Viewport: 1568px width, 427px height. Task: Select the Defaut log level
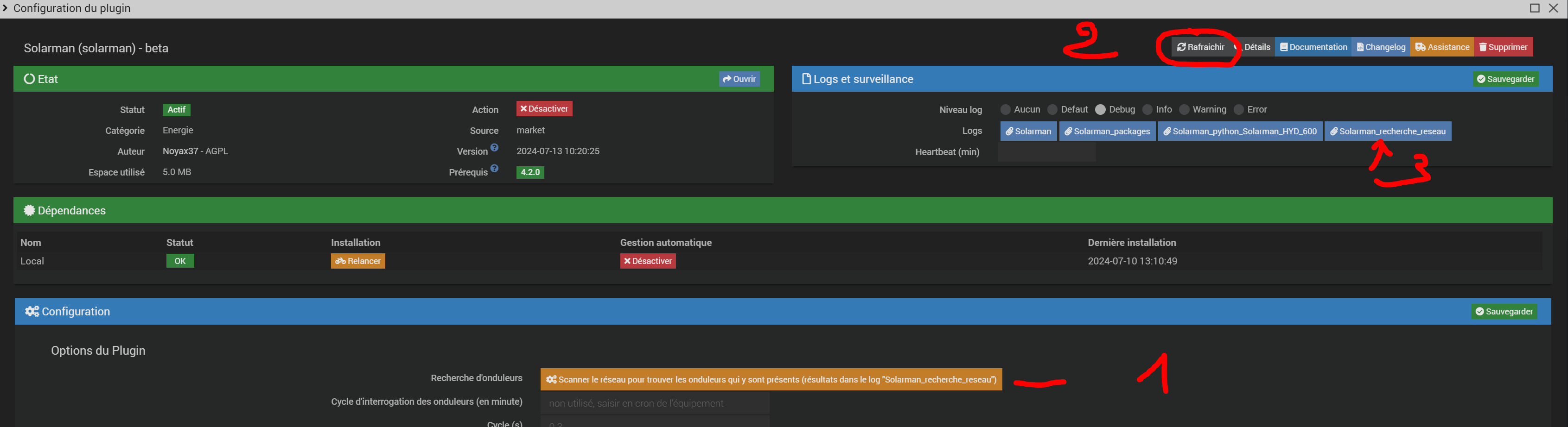pyautogui.click(x=1052, y=109)
